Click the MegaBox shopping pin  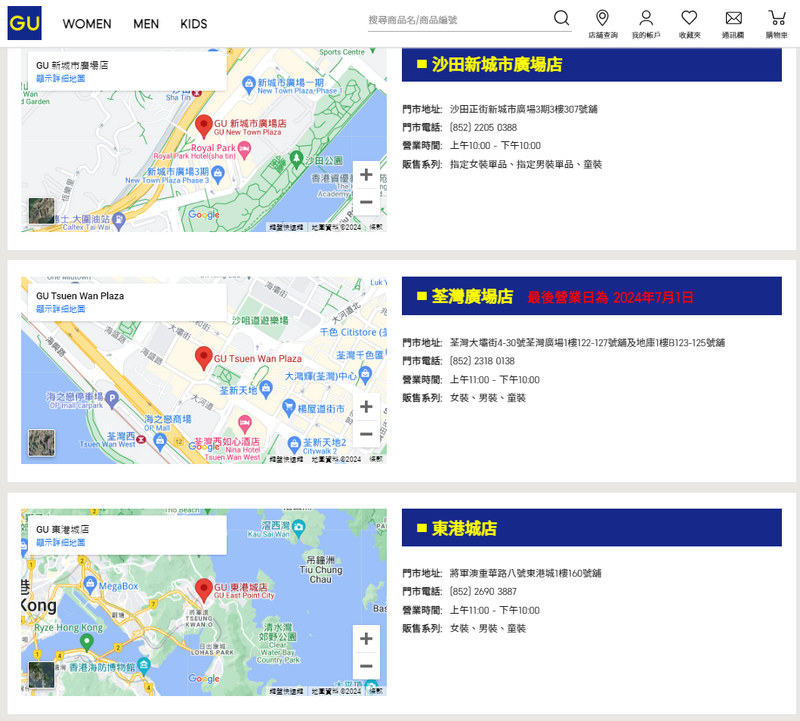(x=90, y=583)
